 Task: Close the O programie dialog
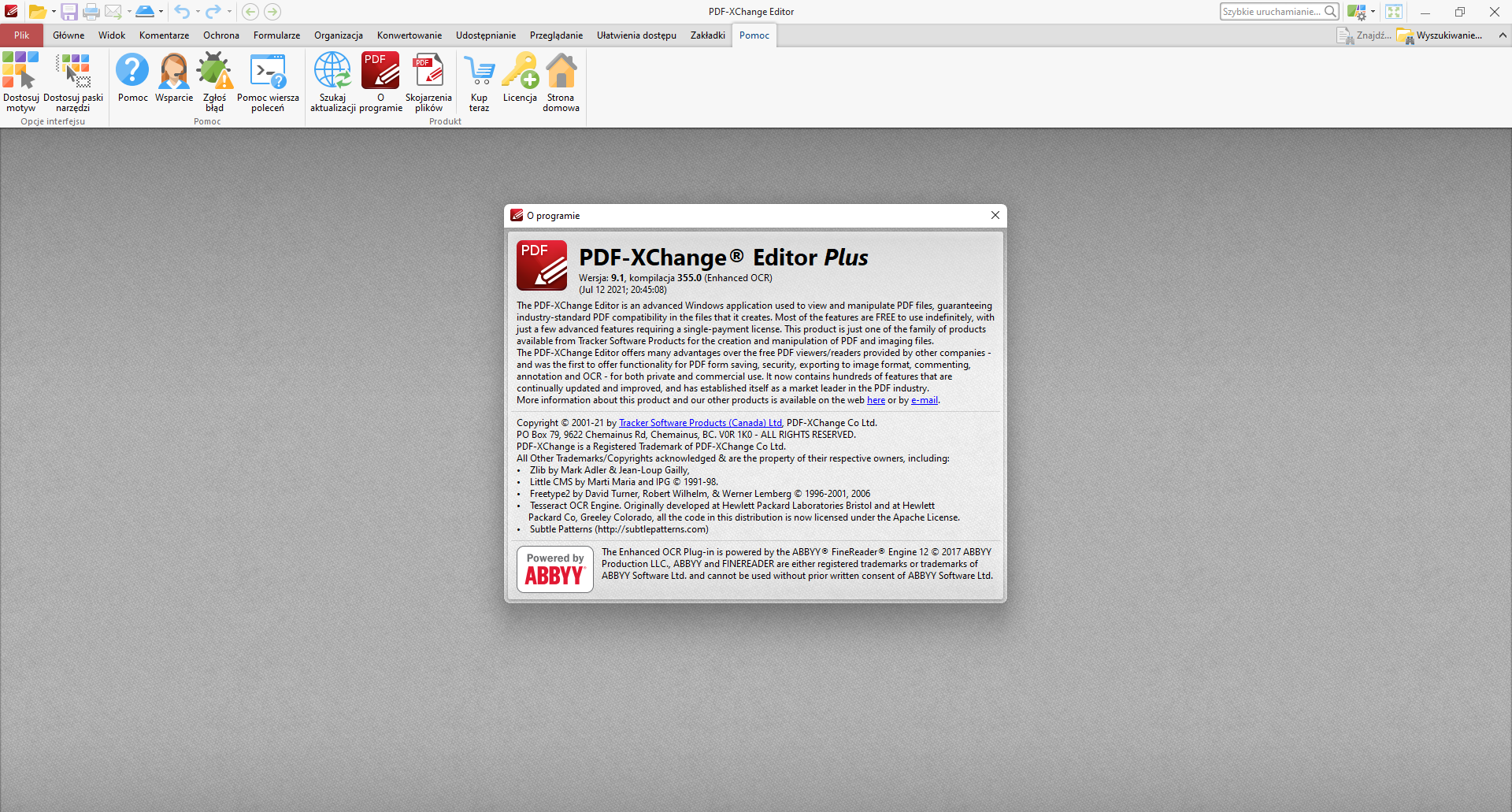click(995, 215)
